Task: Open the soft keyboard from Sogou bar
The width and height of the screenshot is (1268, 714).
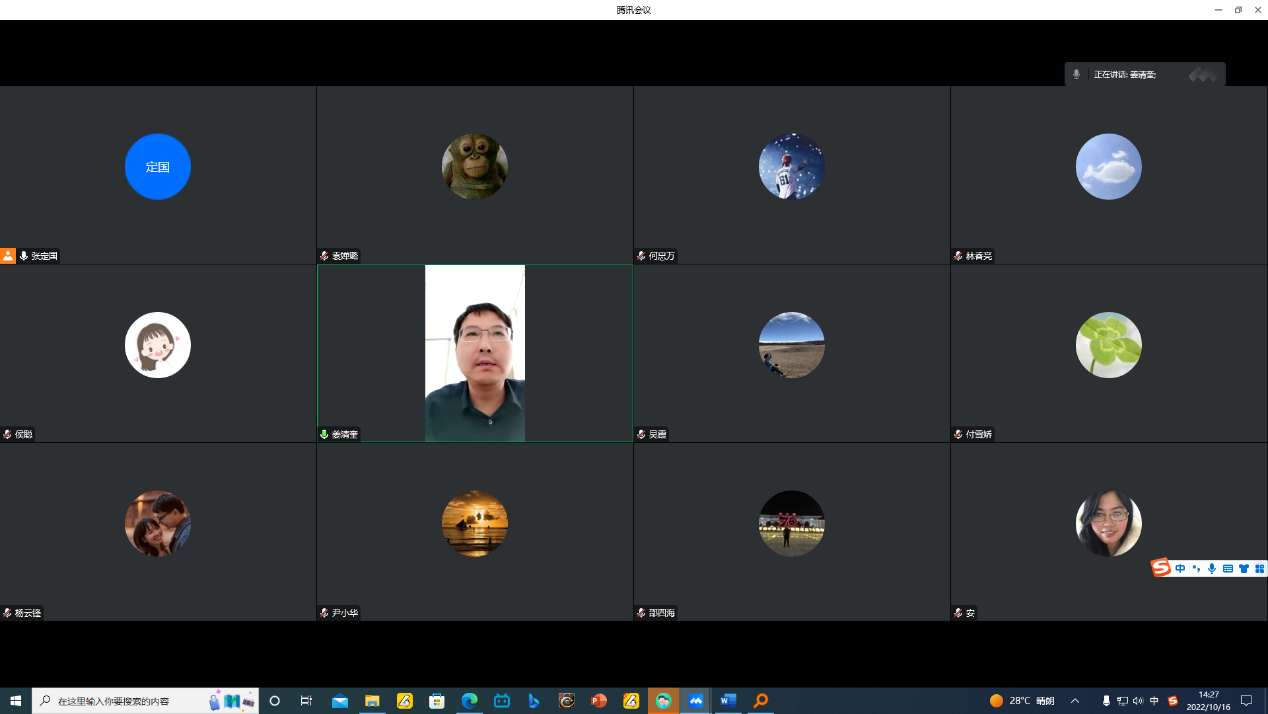Action: (1228, 568)
